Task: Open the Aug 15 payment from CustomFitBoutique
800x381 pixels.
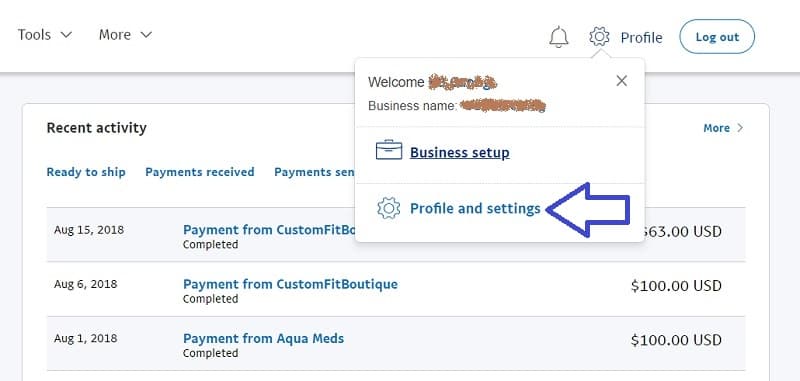Action: 269,230
